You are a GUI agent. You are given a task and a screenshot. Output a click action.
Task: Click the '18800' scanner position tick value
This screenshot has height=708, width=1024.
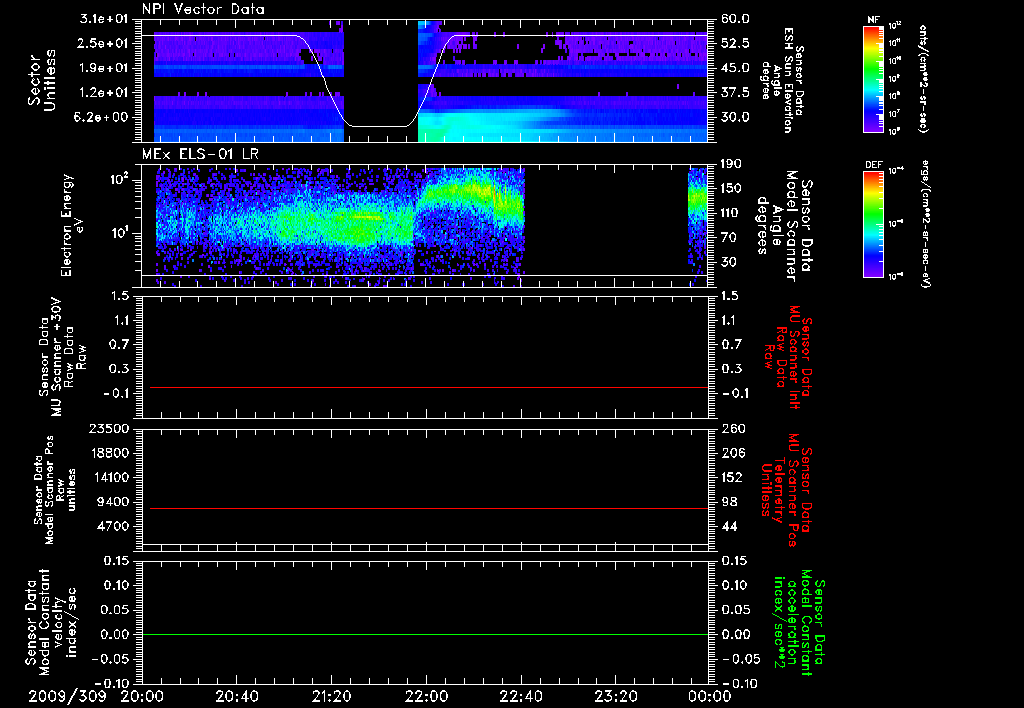(109, 453)
